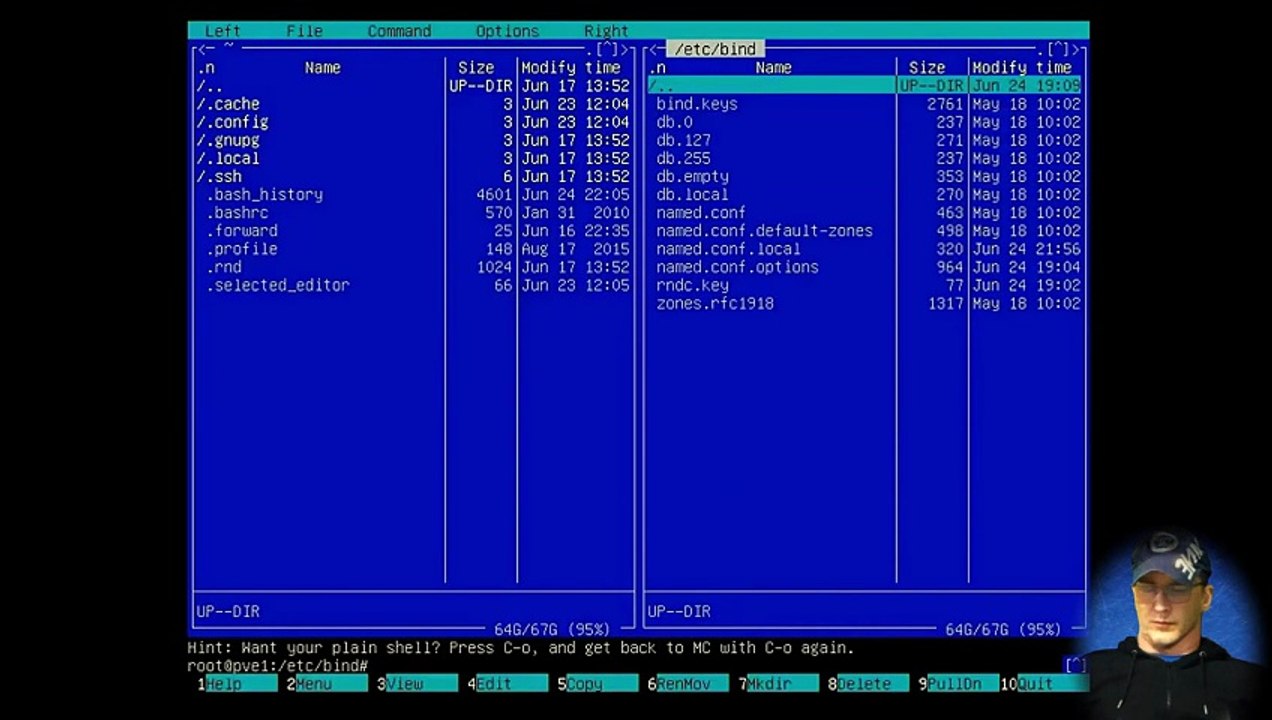Click the left panel history back arrow

200,49
